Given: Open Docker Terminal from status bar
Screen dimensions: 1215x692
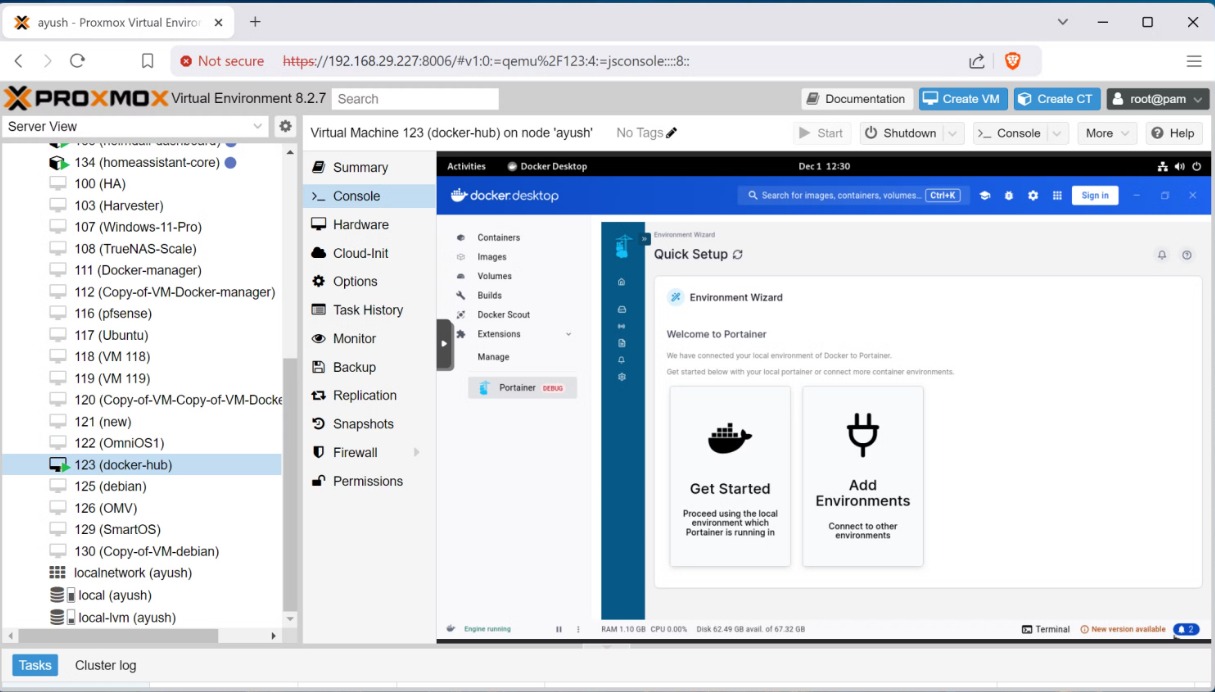Looking at the screenshot, I should (1046, 629).
